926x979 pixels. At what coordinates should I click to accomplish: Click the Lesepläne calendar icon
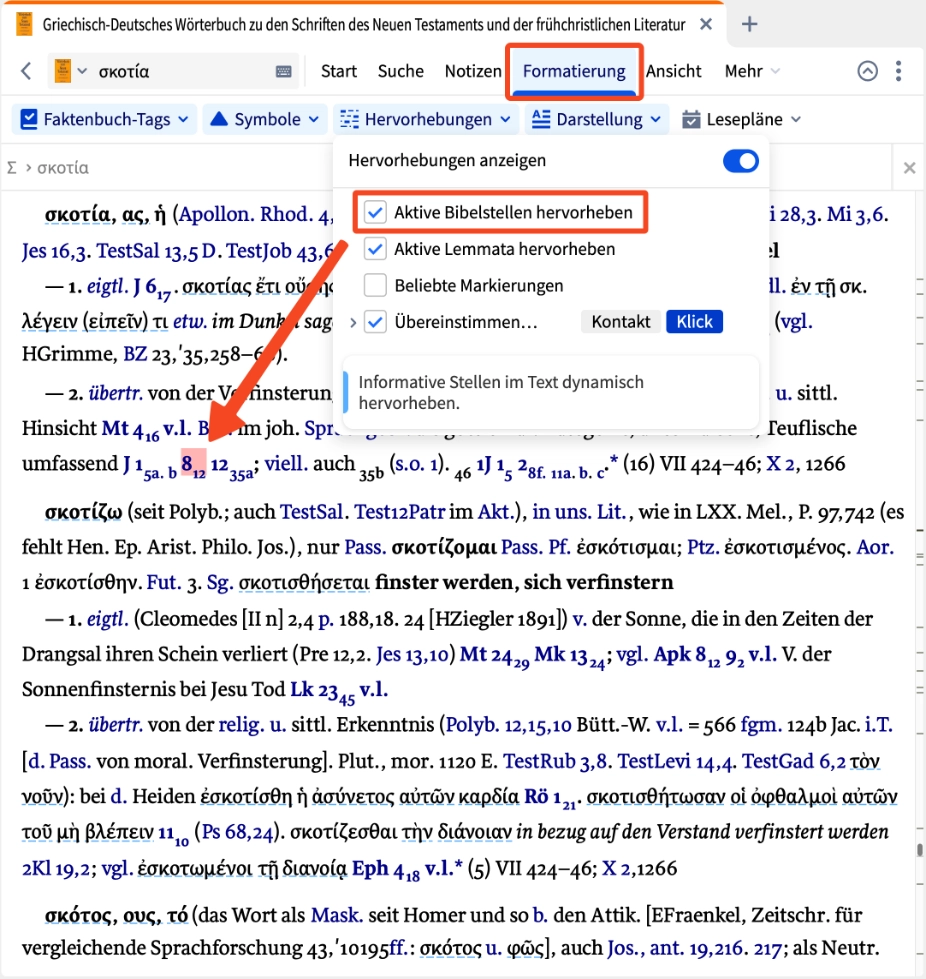click(691, 119)
